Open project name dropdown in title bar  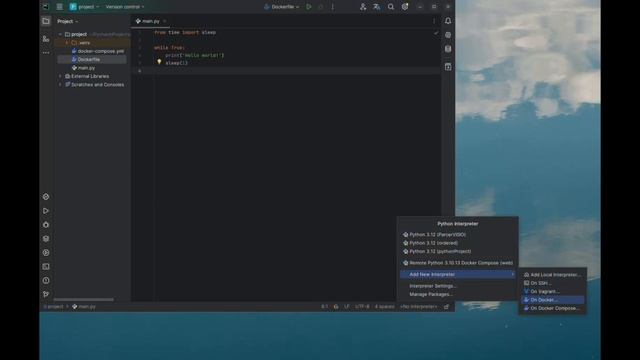click(85, 7)
